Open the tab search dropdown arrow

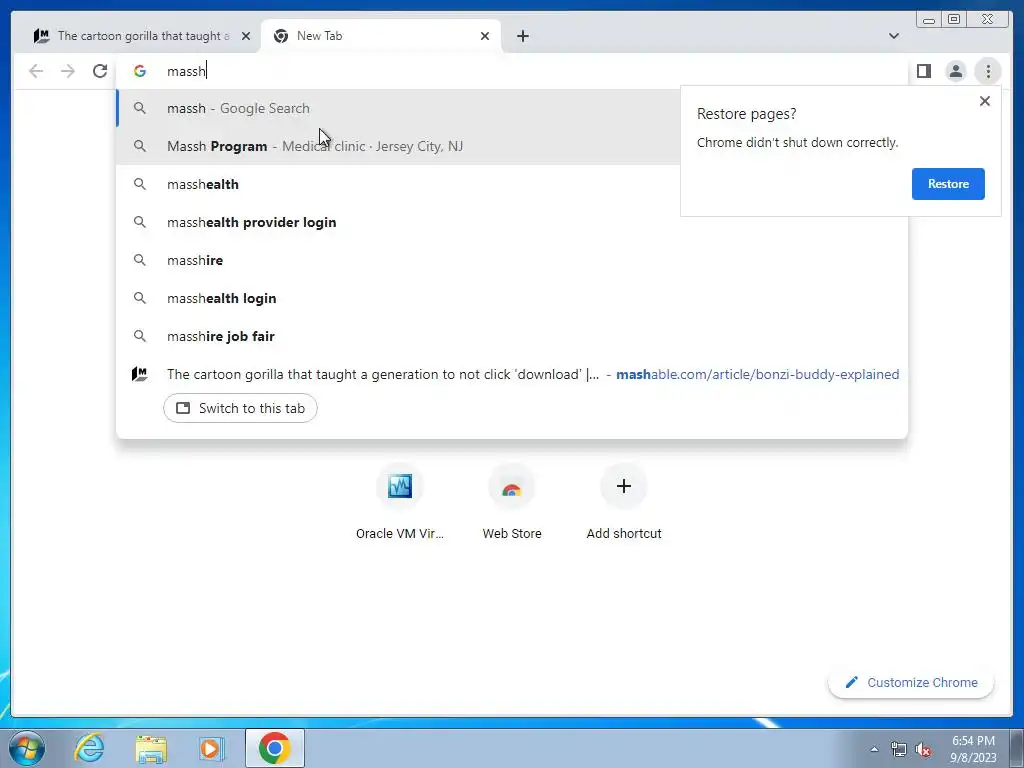click(894, 36)
